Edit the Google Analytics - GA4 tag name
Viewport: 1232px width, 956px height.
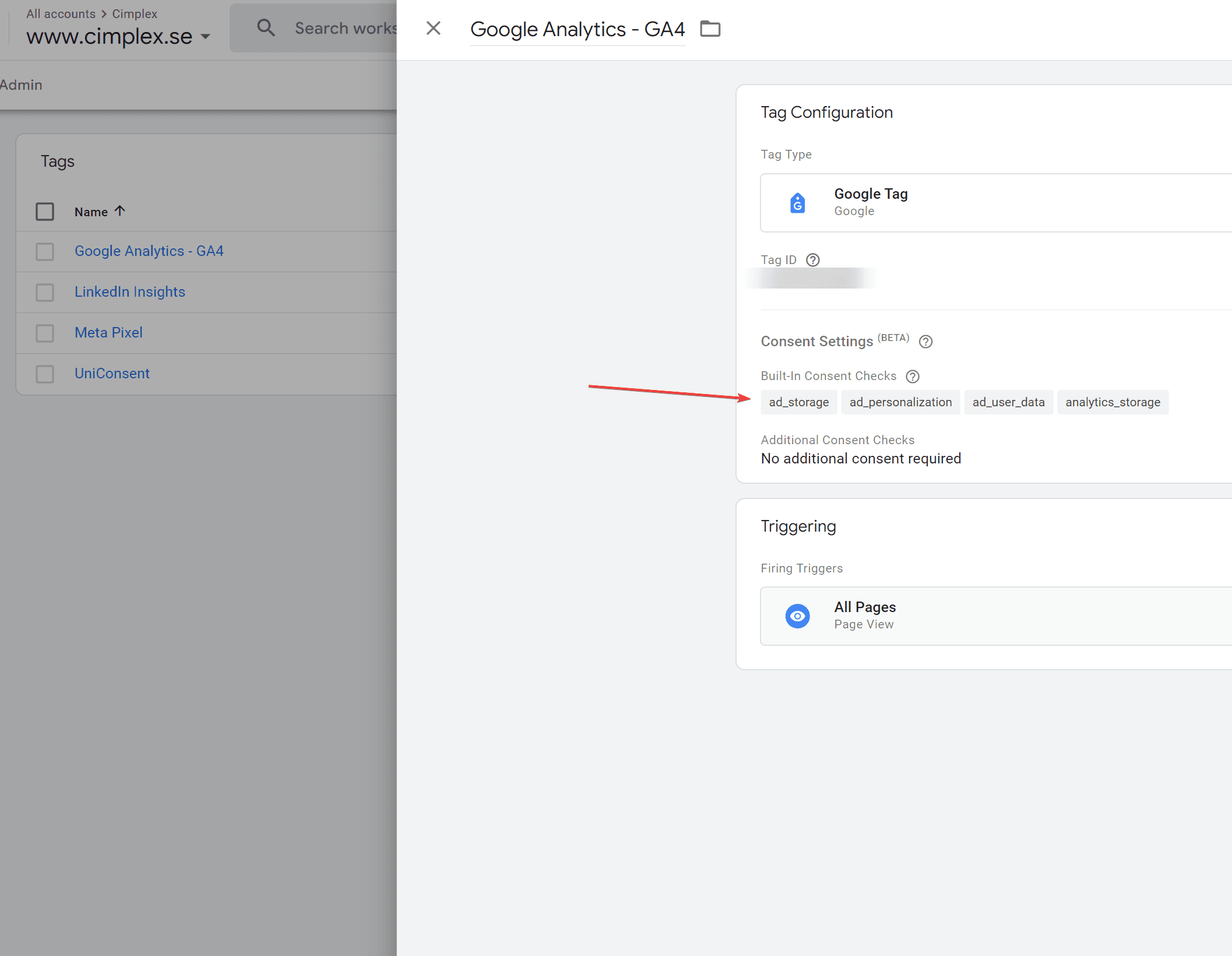[x=578, y=29]
